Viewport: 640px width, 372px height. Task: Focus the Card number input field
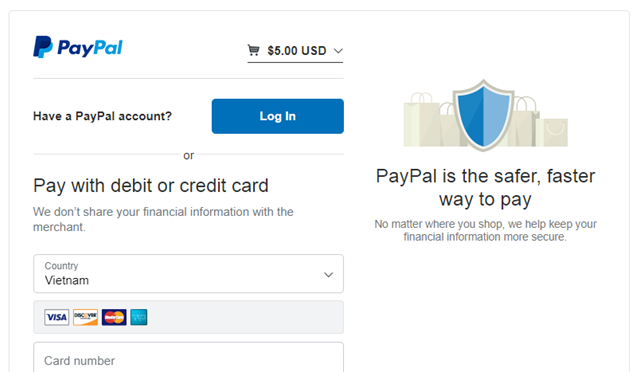click(189, 358)
